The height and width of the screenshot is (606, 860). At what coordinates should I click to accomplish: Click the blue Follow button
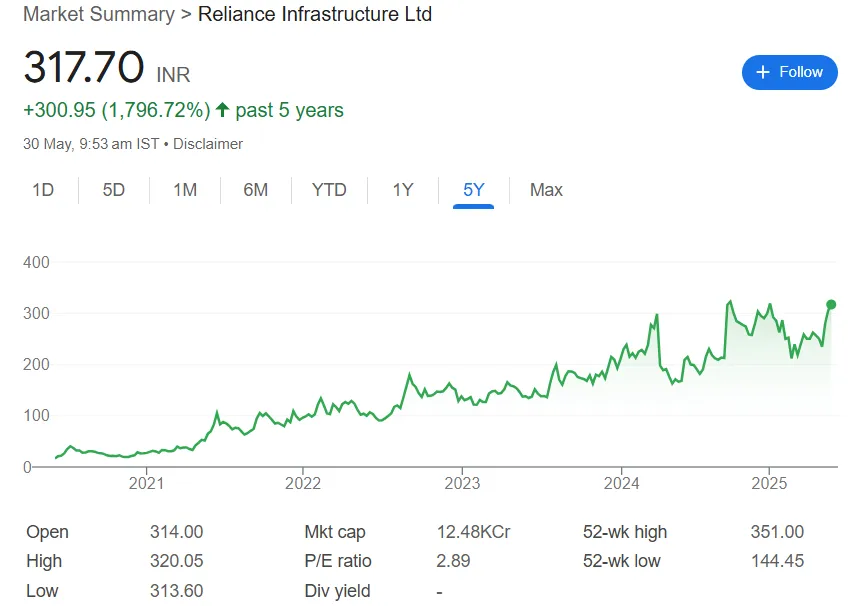click(x=789, y=72)
